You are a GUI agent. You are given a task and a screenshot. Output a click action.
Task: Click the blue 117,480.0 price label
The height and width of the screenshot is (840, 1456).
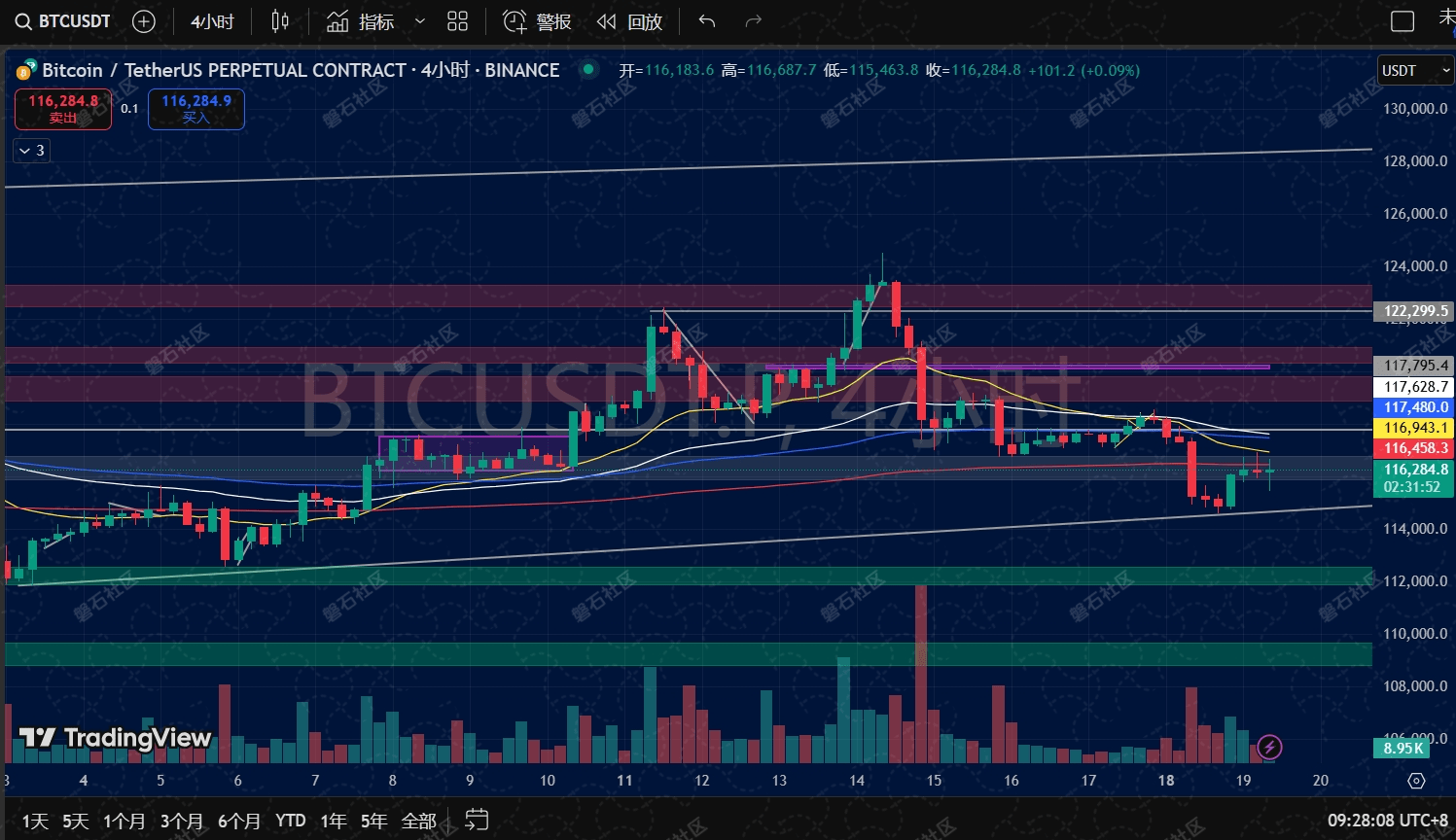point(1415,407)
